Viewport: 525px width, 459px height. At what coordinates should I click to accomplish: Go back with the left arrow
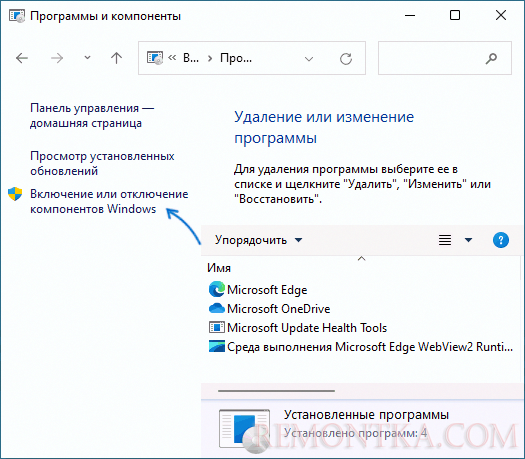[22, 58]
